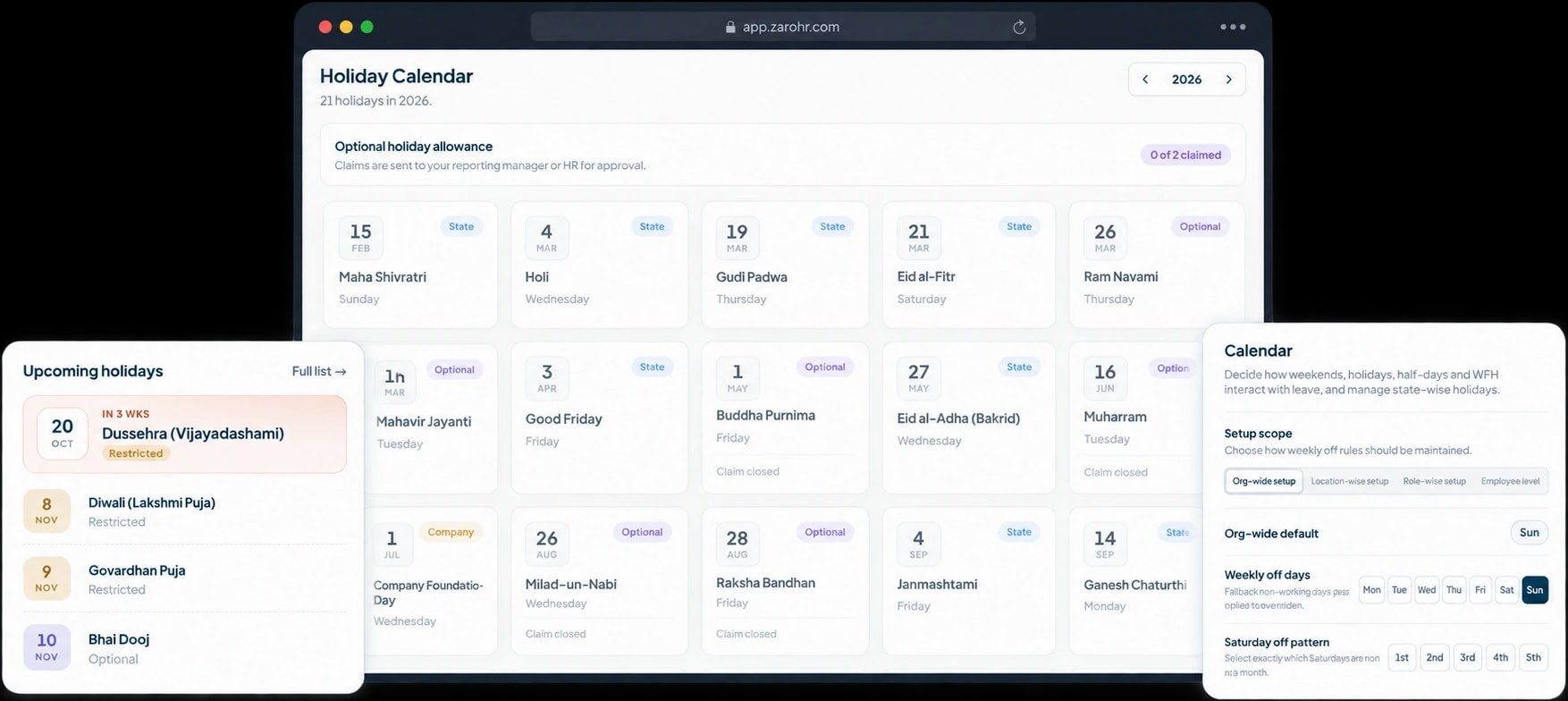Toggle Mon as weekly off day

point(1371,590)
